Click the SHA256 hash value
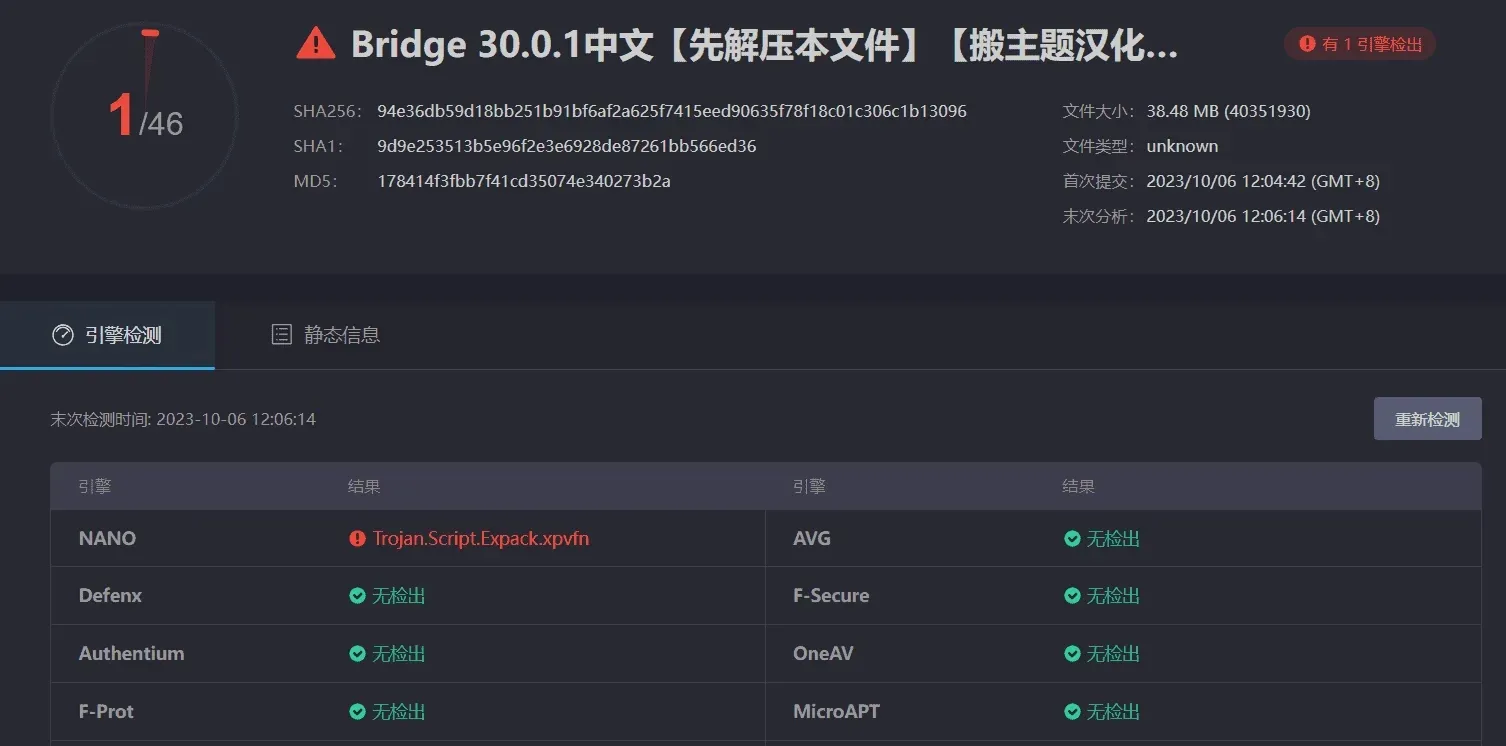The width and height of the screenshot is (1506, 746). (671, 111)
